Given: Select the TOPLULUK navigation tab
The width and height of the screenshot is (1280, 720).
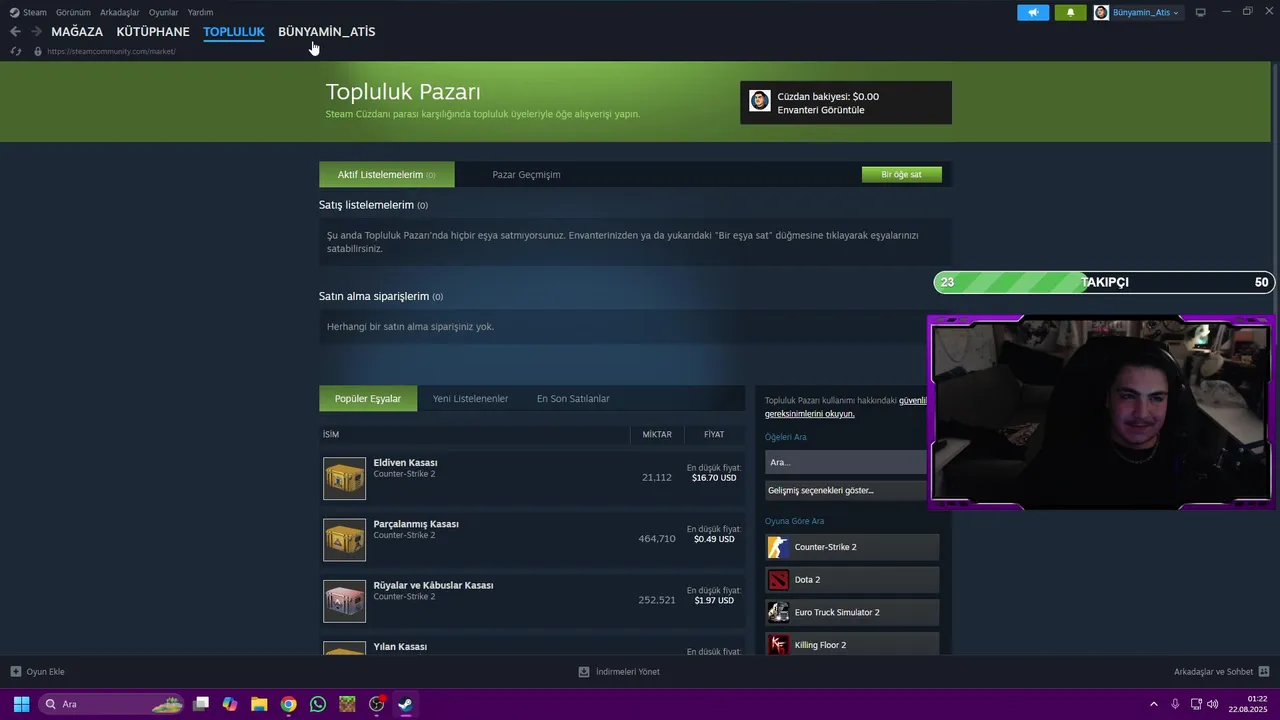Looking at the screenshot, I should pos(234,32).
